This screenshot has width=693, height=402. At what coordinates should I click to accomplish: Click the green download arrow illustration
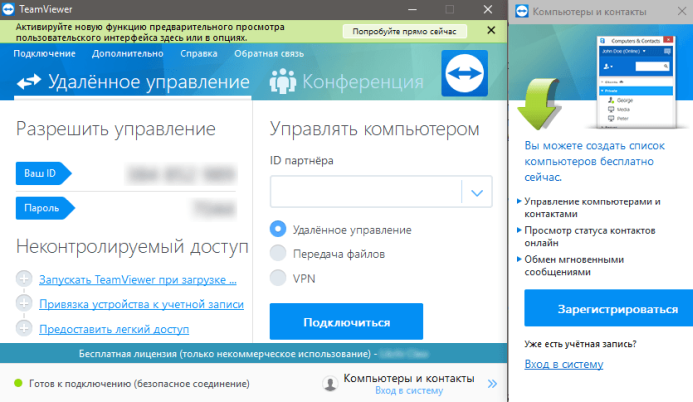[x=538, y=104]
